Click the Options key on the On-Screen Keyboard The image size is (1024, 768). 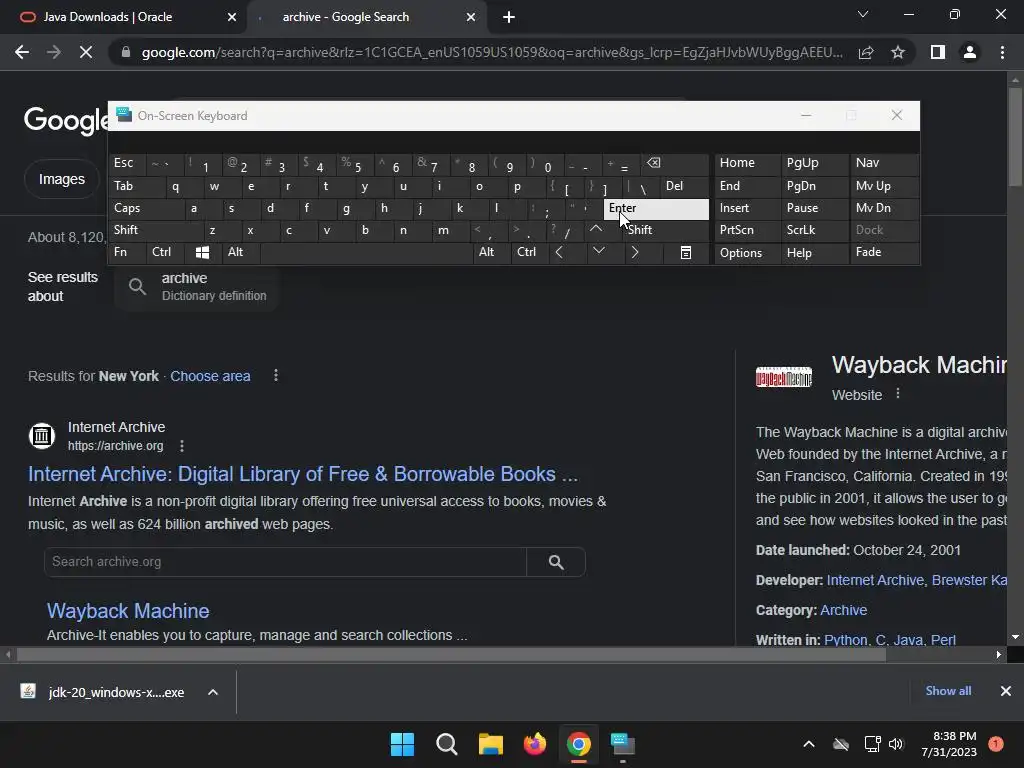(748, 253)
